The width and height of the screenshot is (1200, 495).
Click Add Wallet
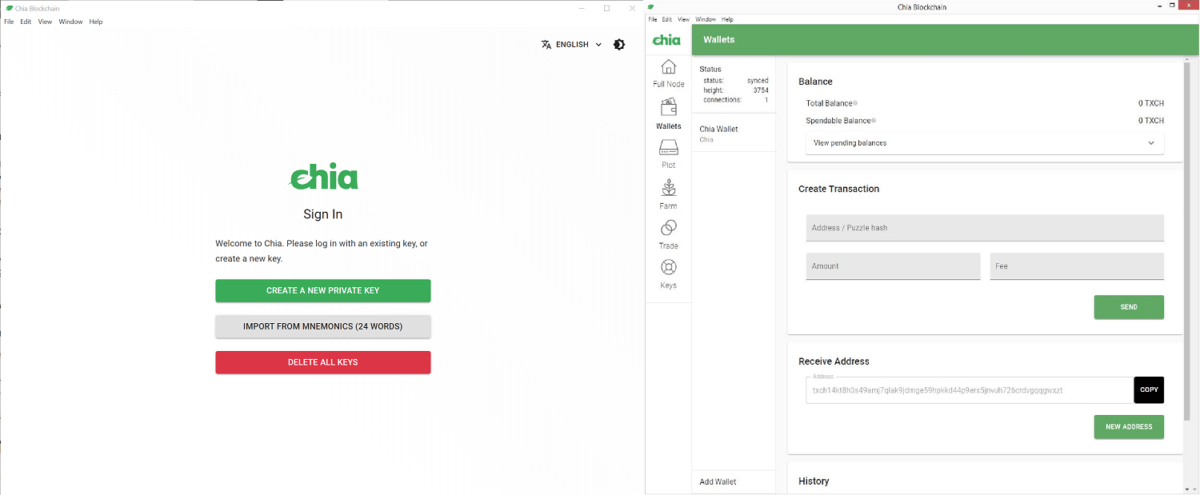point(718,482)
